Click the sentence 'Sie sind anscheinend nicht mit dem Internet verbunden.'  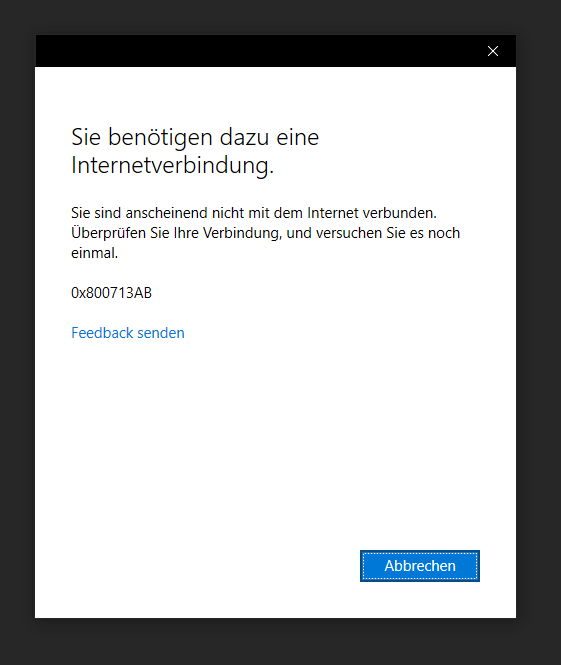point(254,213)
